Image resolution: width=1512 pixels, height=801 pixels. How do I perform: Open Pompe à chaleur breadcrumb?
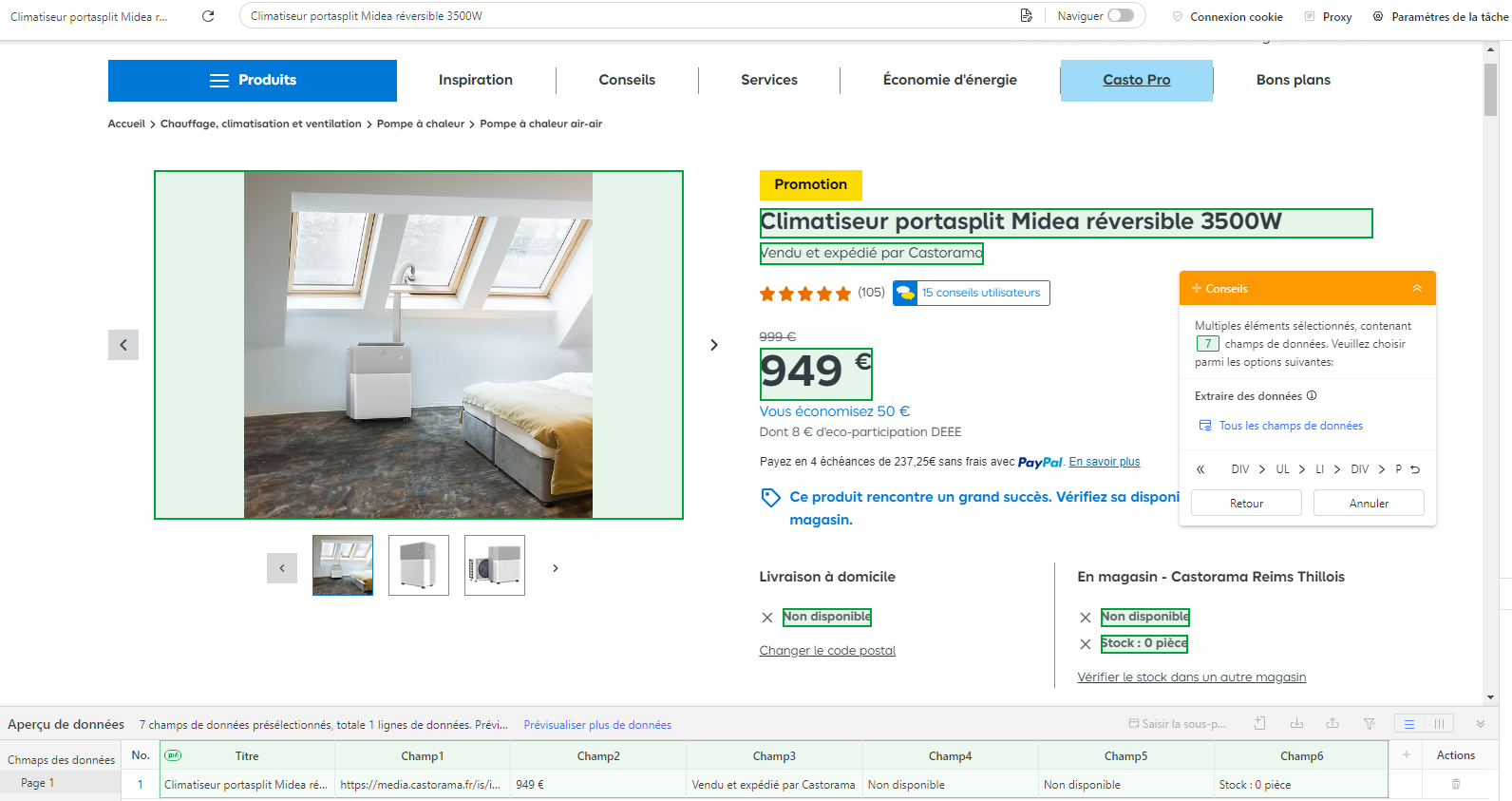click(421, 124)
